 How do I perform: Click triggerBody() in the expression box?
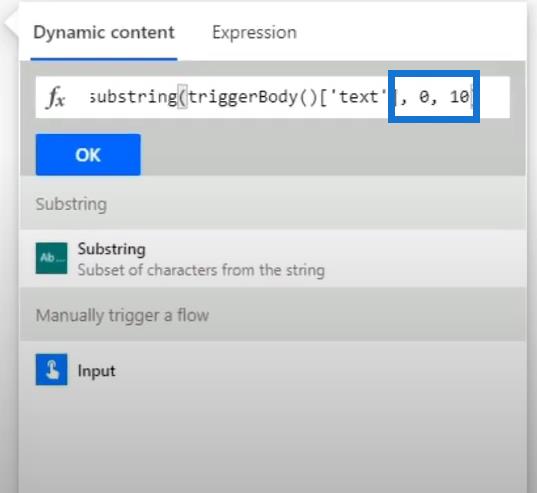tap(253, 97)
